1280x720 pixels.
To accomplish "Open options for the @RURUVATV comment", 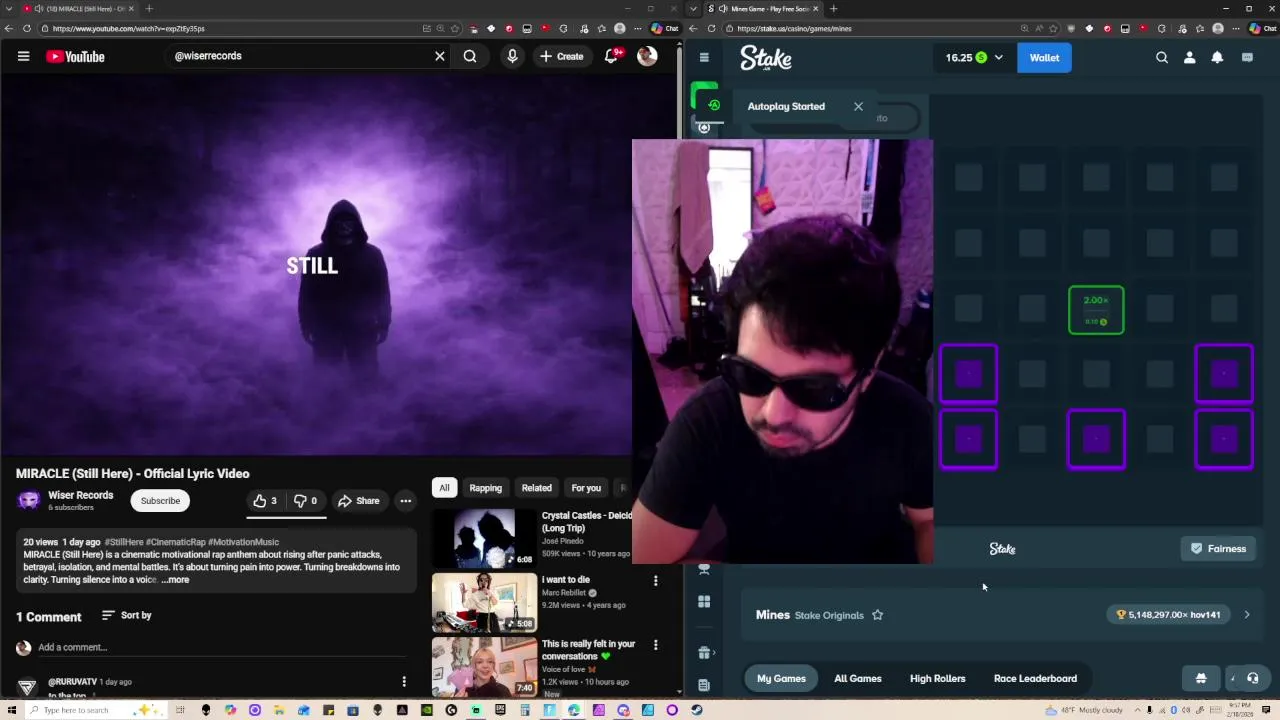I will click(404, 682).
